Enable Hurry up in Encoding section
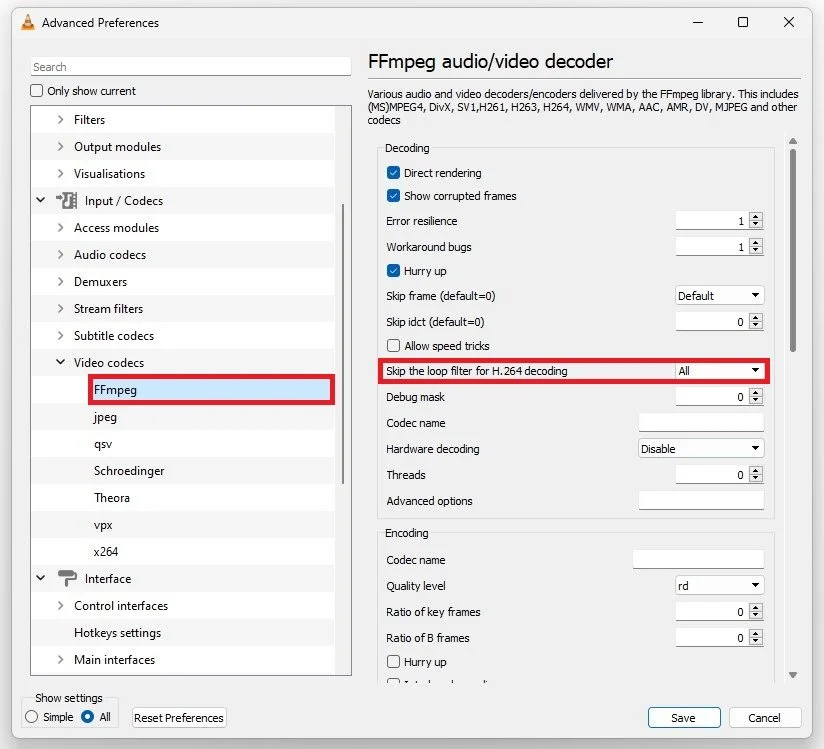 pos(393,661)
